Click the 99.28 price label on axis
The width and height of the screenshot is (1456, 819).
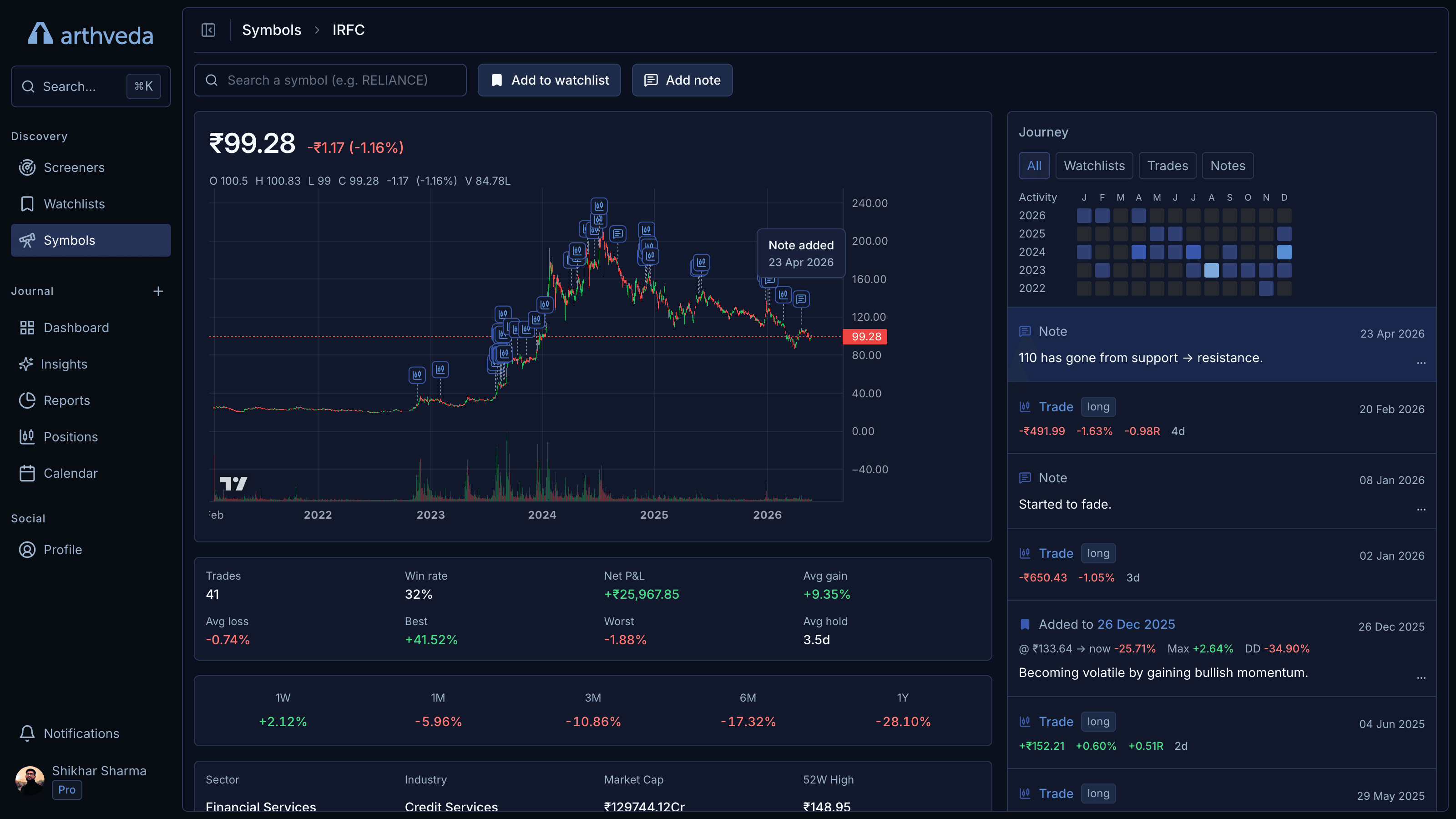pos(865,336)
